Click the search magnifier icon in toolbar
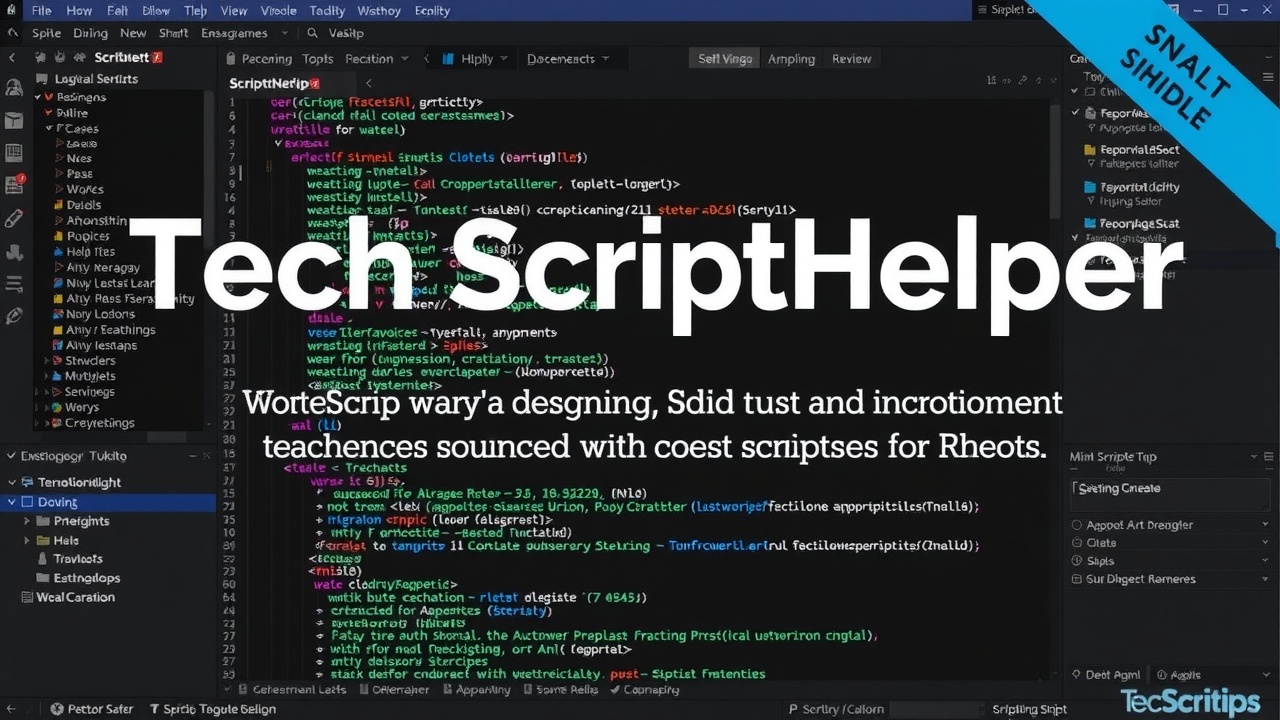Image resolution: width=1280 pixels, height=720 pixels. [x=312, y=33]
